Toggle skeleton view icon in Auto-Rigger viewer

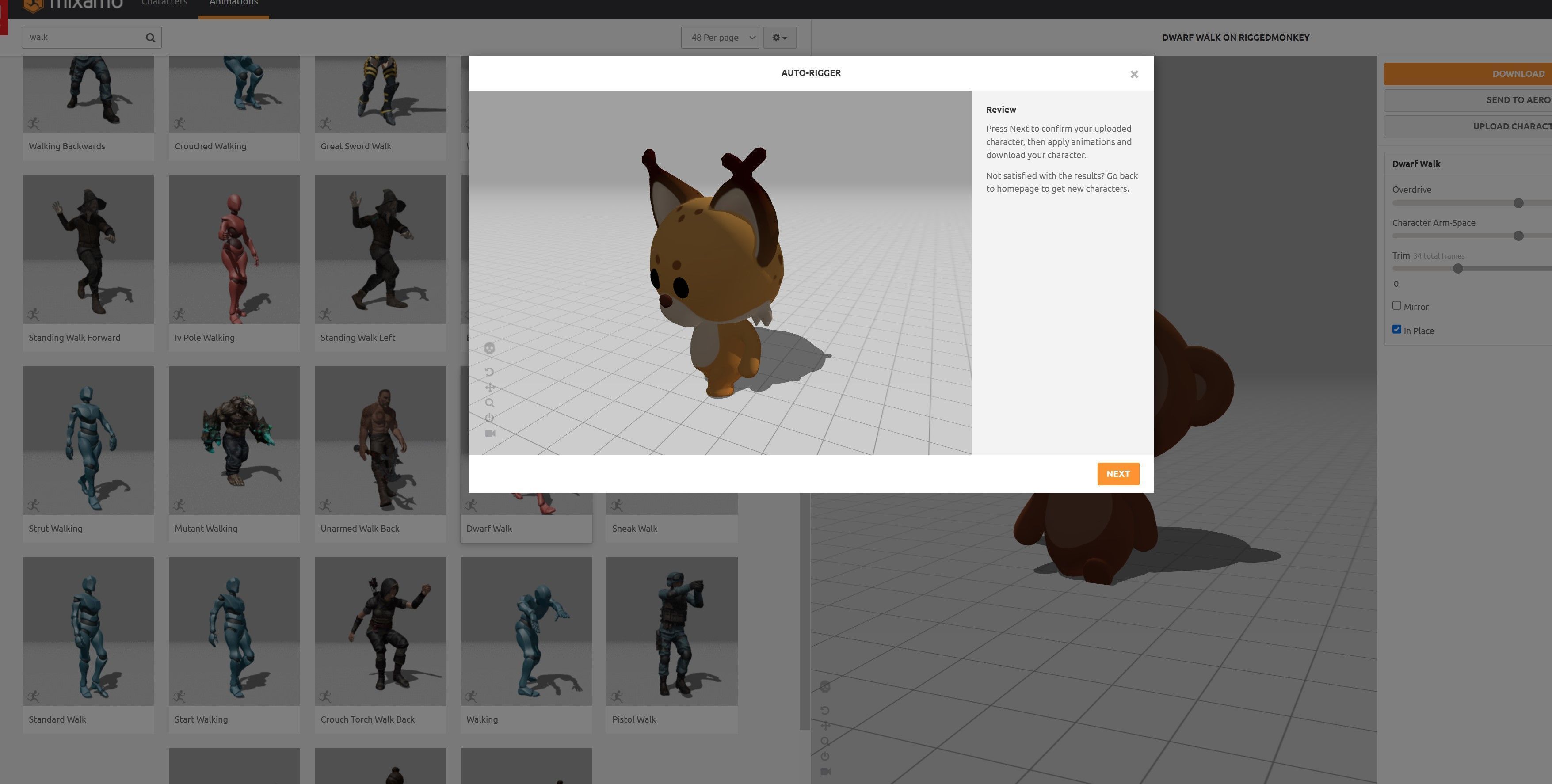(489, 348)
